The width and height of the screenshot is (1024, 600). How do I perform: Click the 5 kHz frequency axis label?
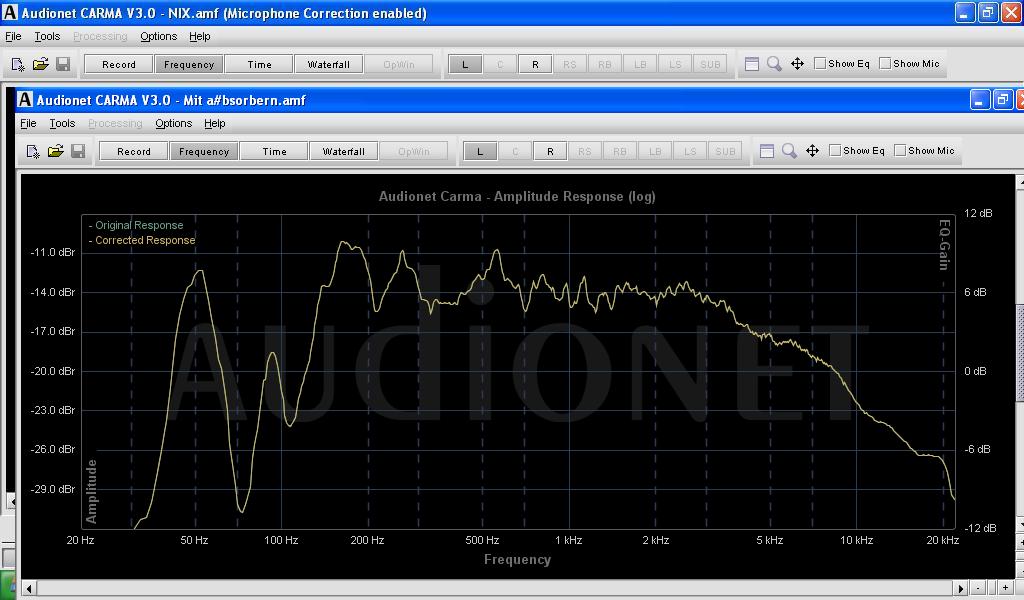(769, 540)
